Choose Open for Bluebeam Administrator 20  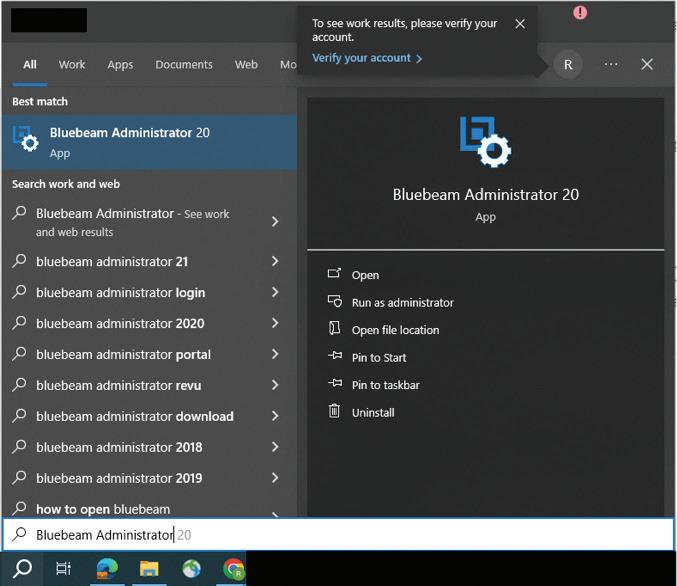[x=365, y=275]
